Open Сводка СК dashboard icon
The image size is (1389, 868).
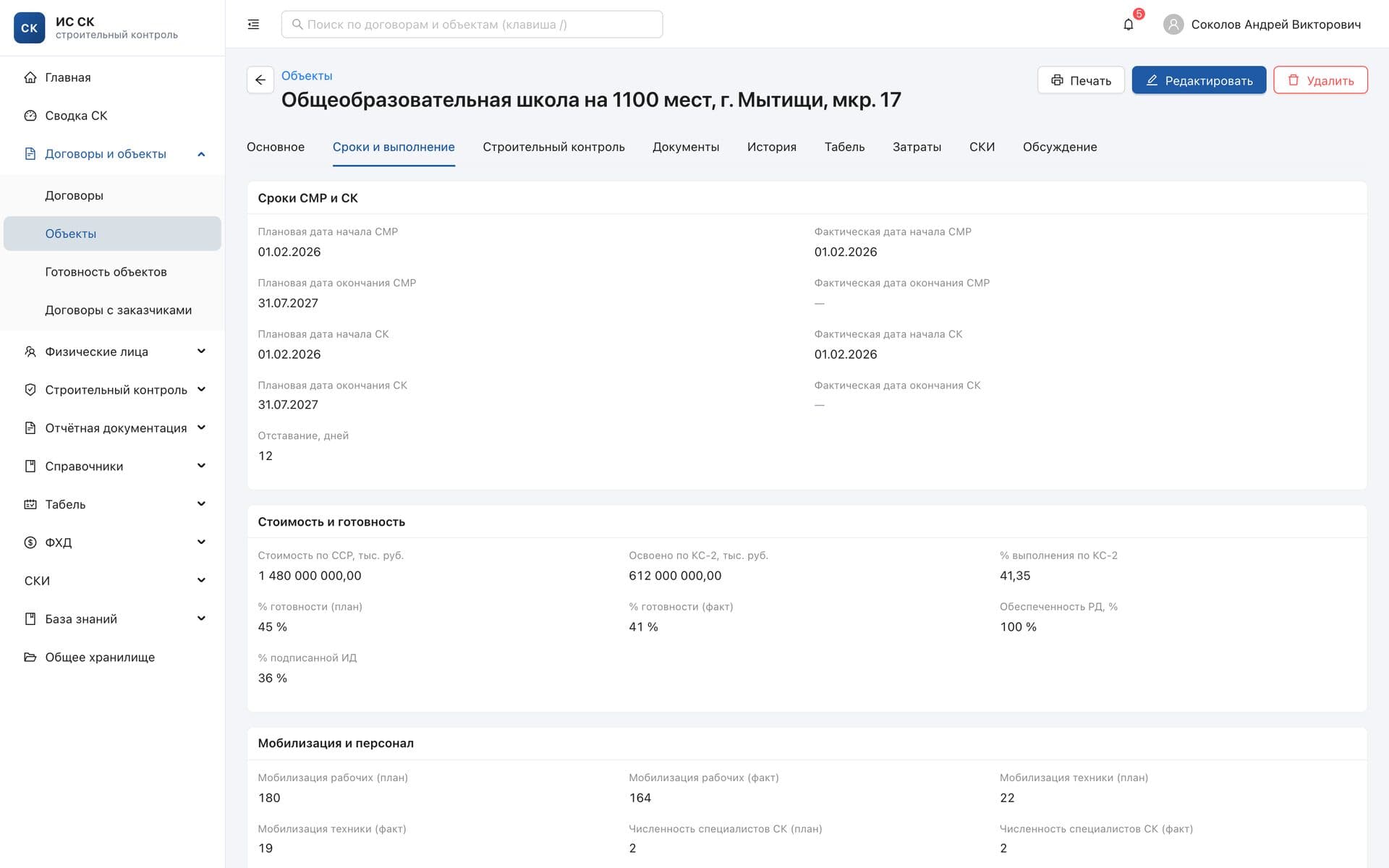pos(30,116)
